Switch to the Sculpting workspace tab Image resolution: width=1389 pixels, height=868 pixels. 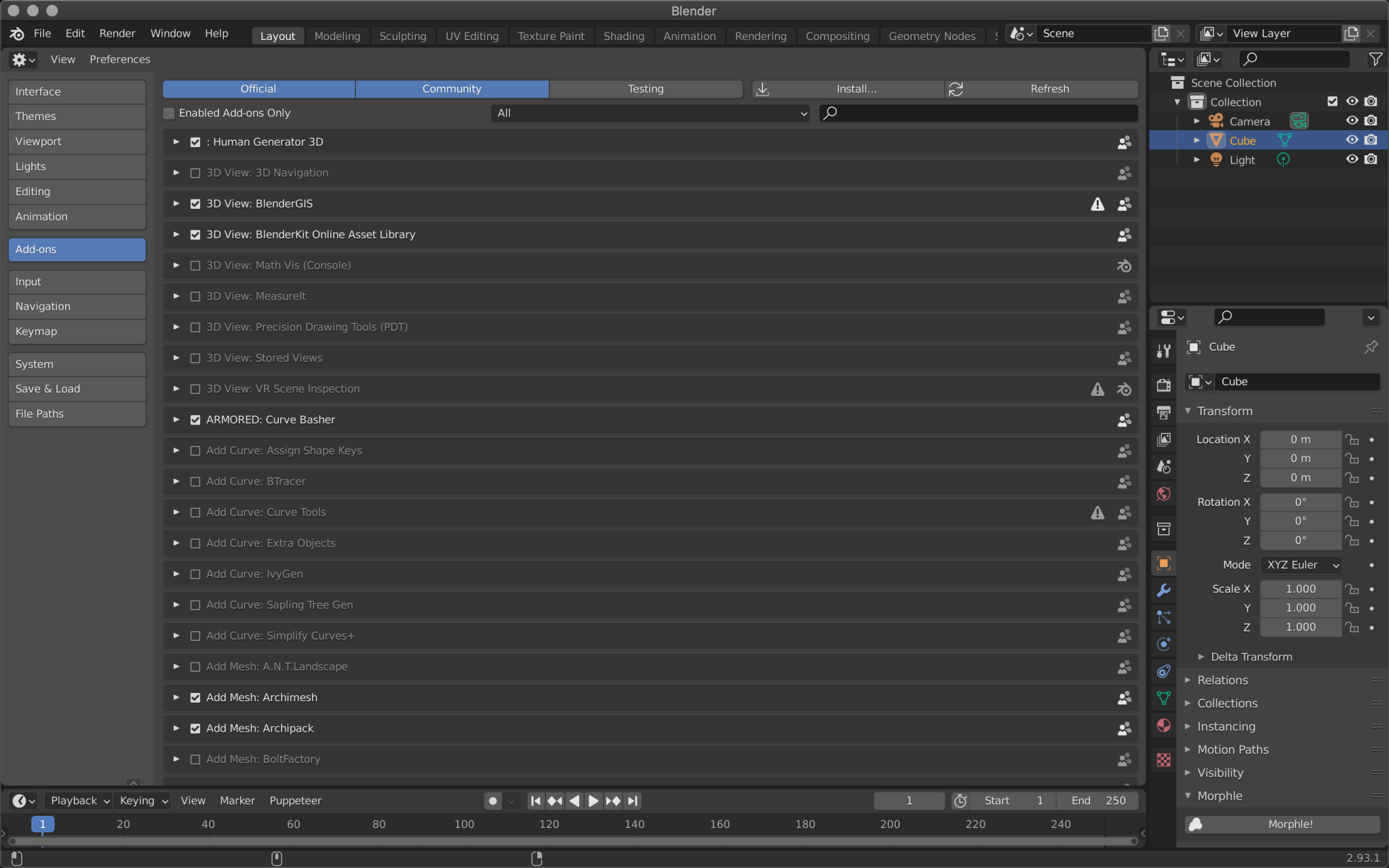click(402, 36)
